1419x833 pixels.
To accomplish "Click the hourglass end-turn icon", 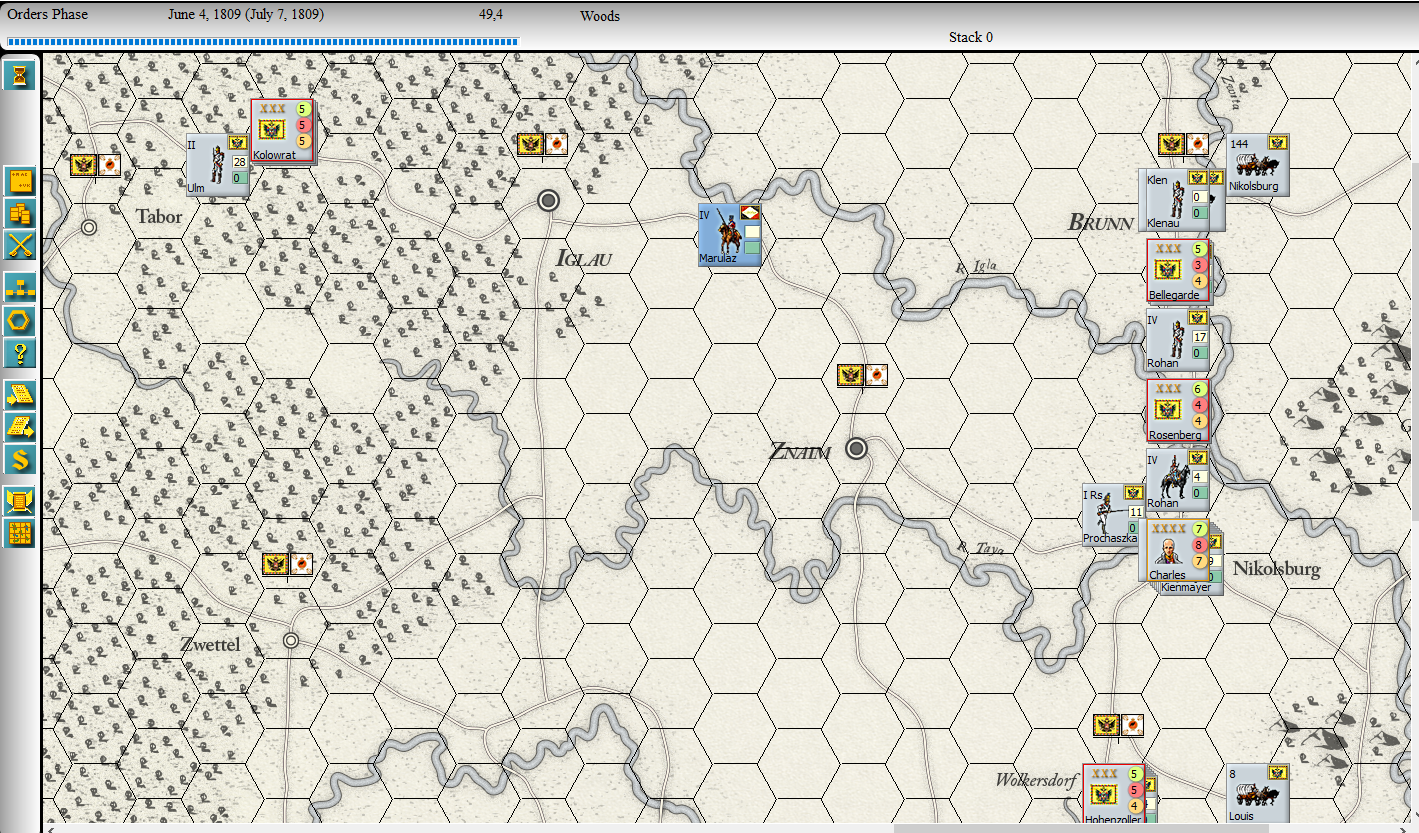I will point(20,75).
